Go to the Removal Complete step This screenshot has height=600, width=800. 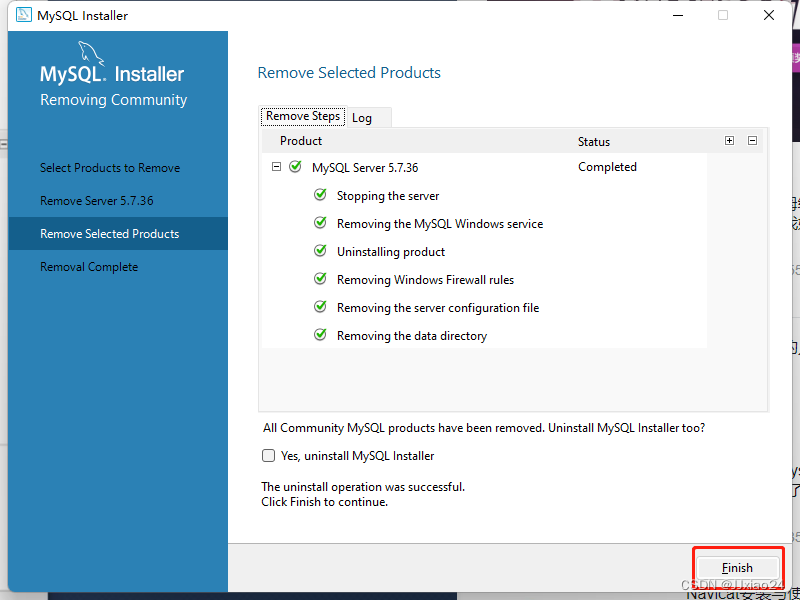coord(89,267)
